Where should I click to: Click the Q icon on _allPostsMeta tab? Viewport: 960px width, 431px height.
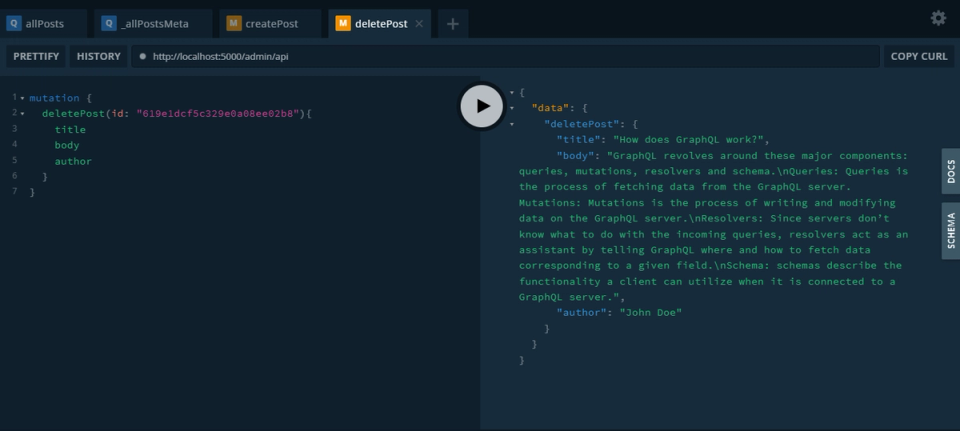pyautogui.click(x=109, y=24)
